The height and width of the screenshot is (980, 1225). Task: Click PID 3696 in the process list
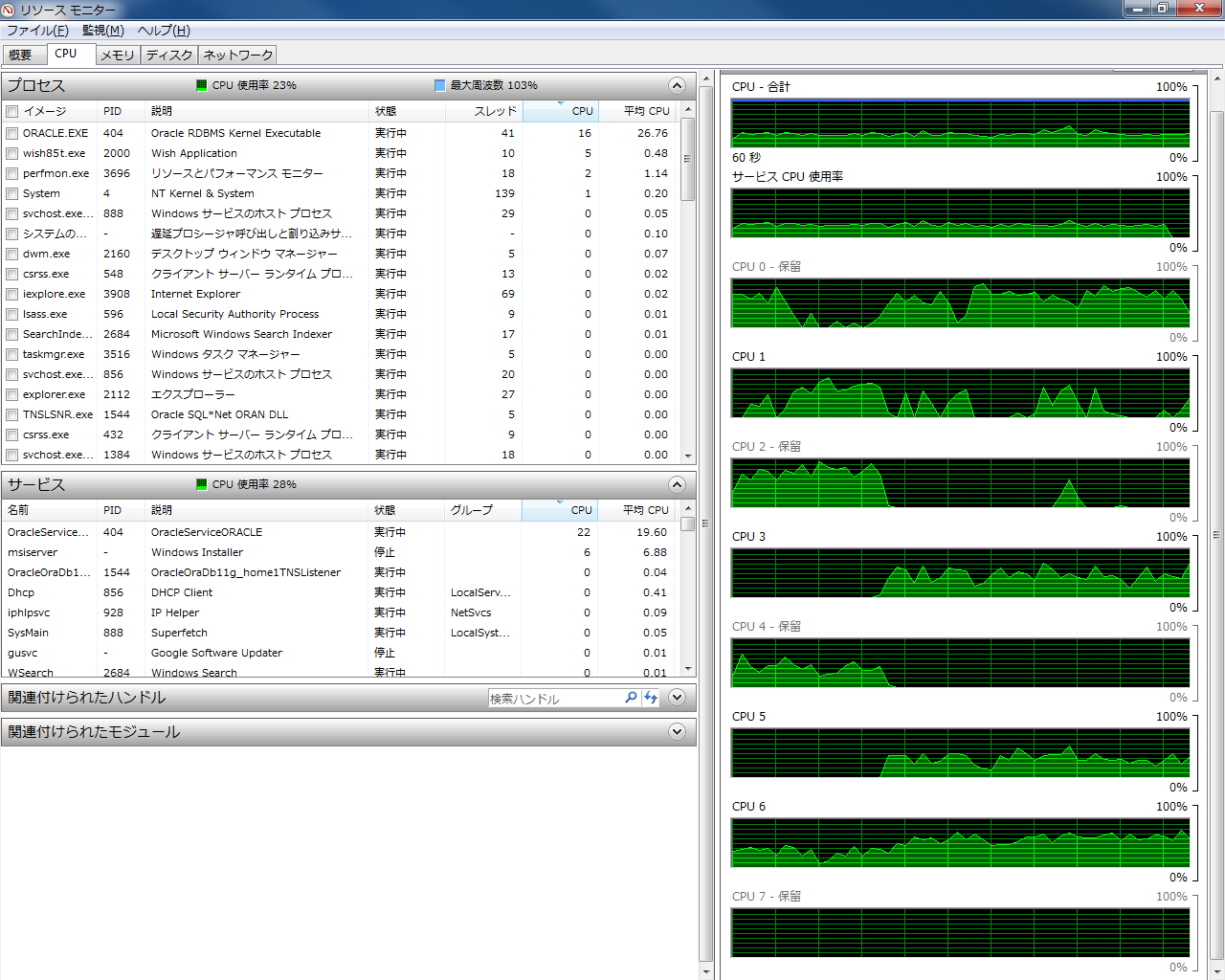pos(117,173)
